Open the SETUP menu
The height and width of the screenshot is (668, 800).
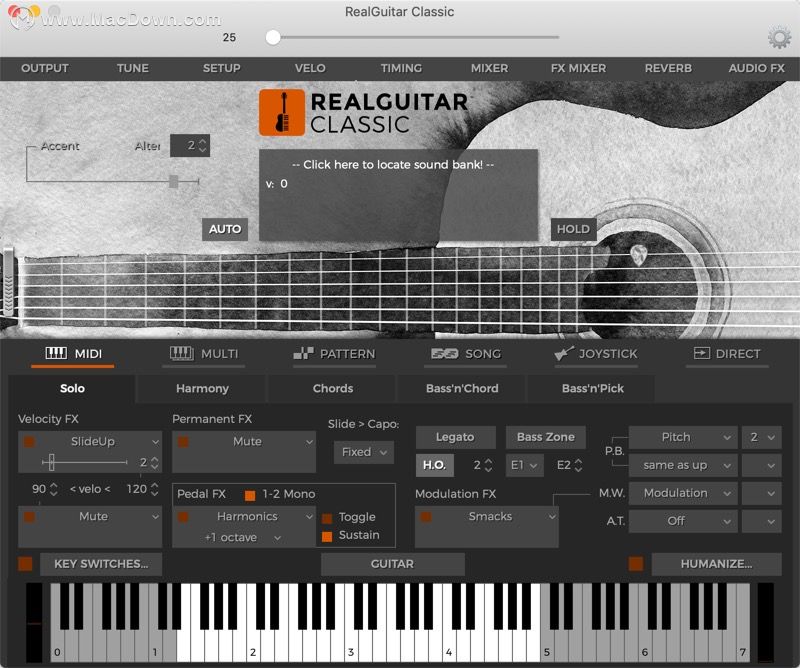point(221,68)
